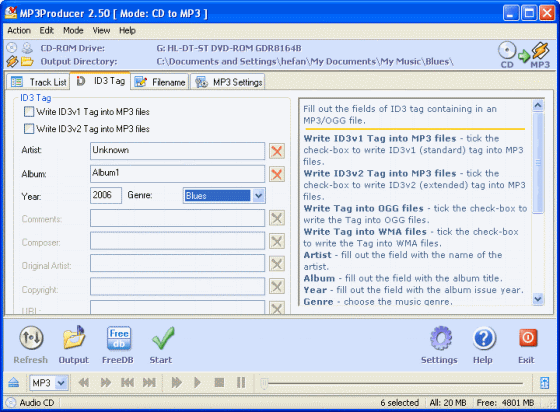Clear the Album field with red X
560x412 pixels.
click(x=277, y=174)
